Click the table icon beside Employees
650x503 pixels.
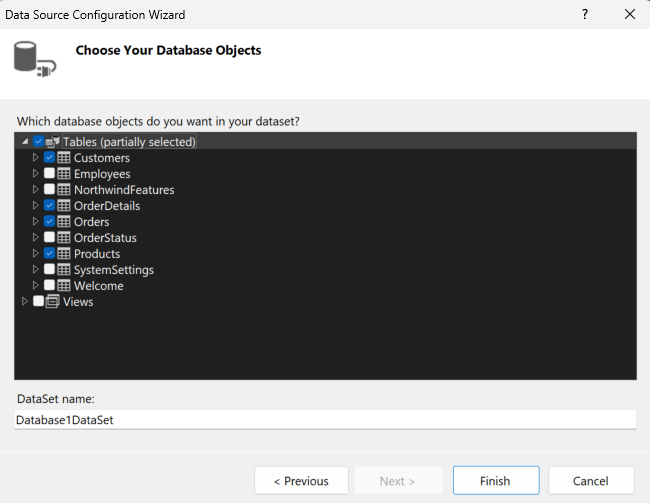(x=64, y=174)
